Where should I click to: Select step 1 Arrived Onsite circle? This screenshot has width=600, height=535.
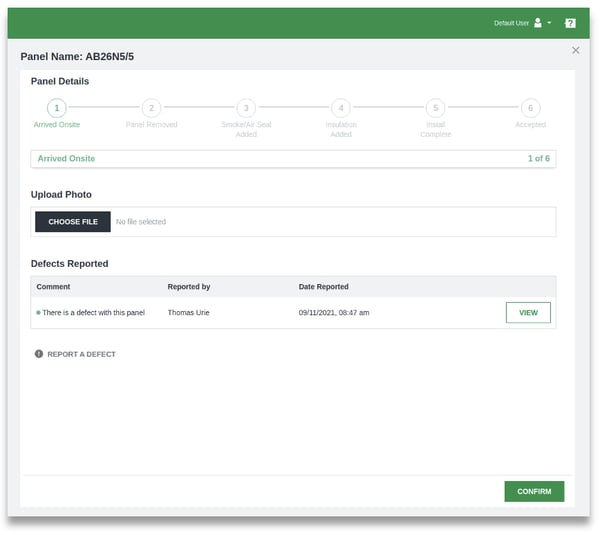click(x=57, y=107)
